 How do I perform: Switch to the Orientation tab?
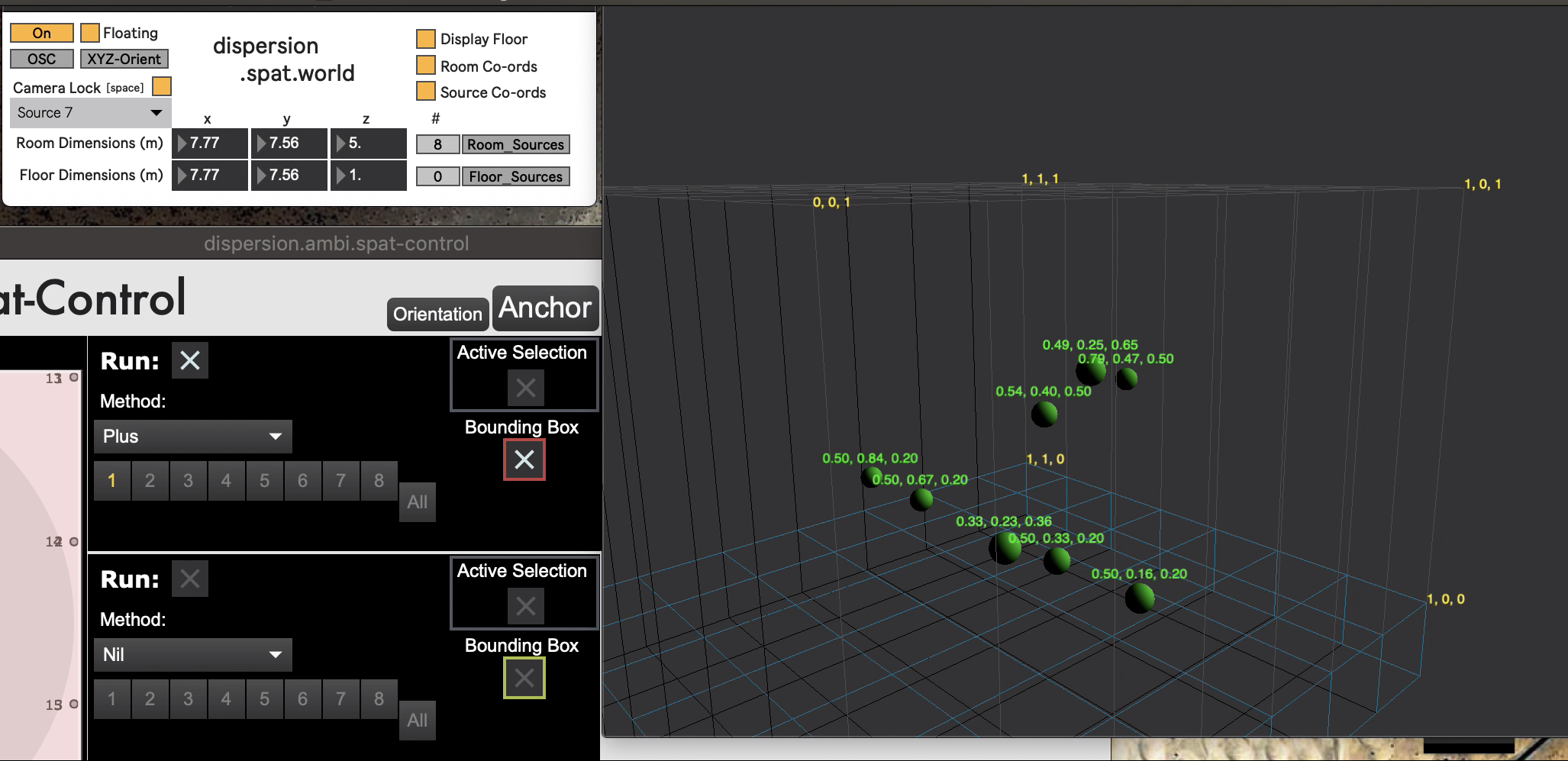(437, 314)
